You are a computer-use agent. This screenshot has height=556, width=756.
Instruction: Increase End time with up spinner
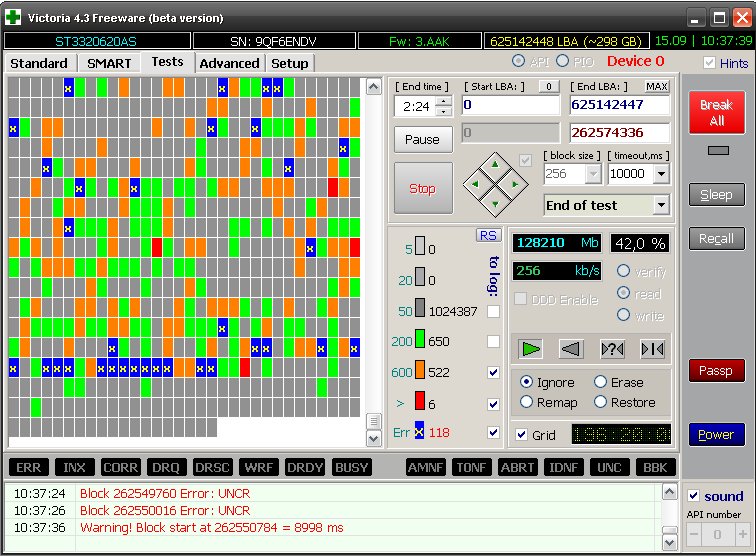pyautogui.click(x=444, y=101)
